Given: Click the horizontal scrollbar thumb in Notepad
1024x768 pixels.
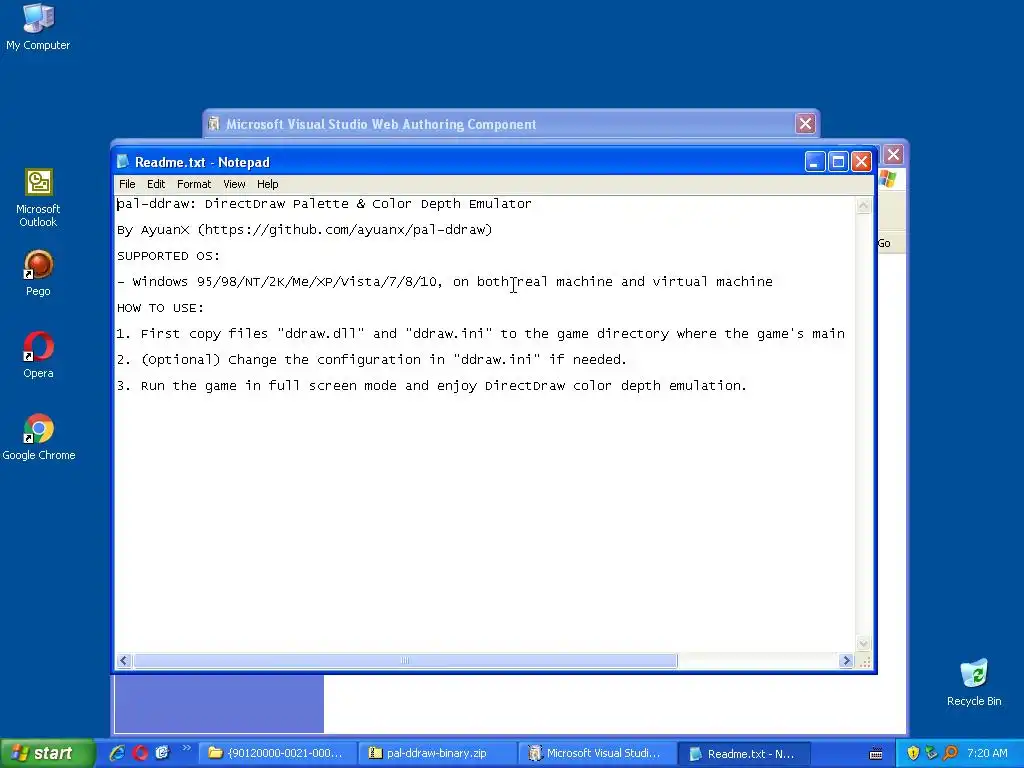Looking at the screenshot, I should tap(405, 660).
